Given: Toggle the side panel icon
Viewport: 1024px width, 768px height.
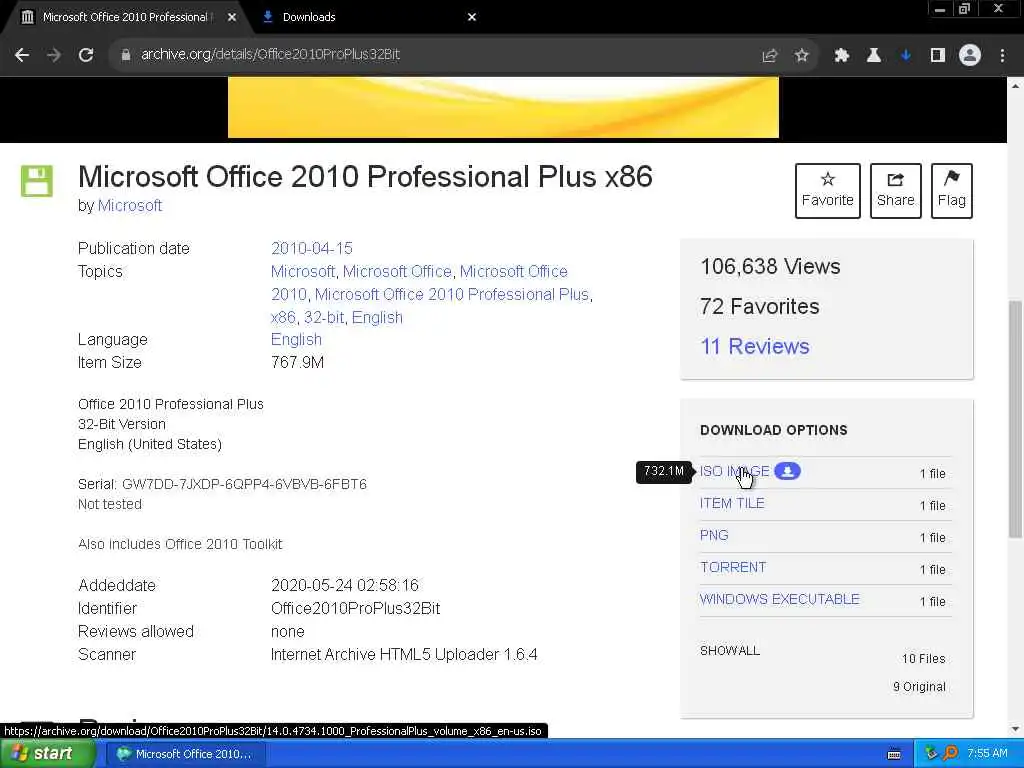Looking at the screenshot, I should point(938,56).
